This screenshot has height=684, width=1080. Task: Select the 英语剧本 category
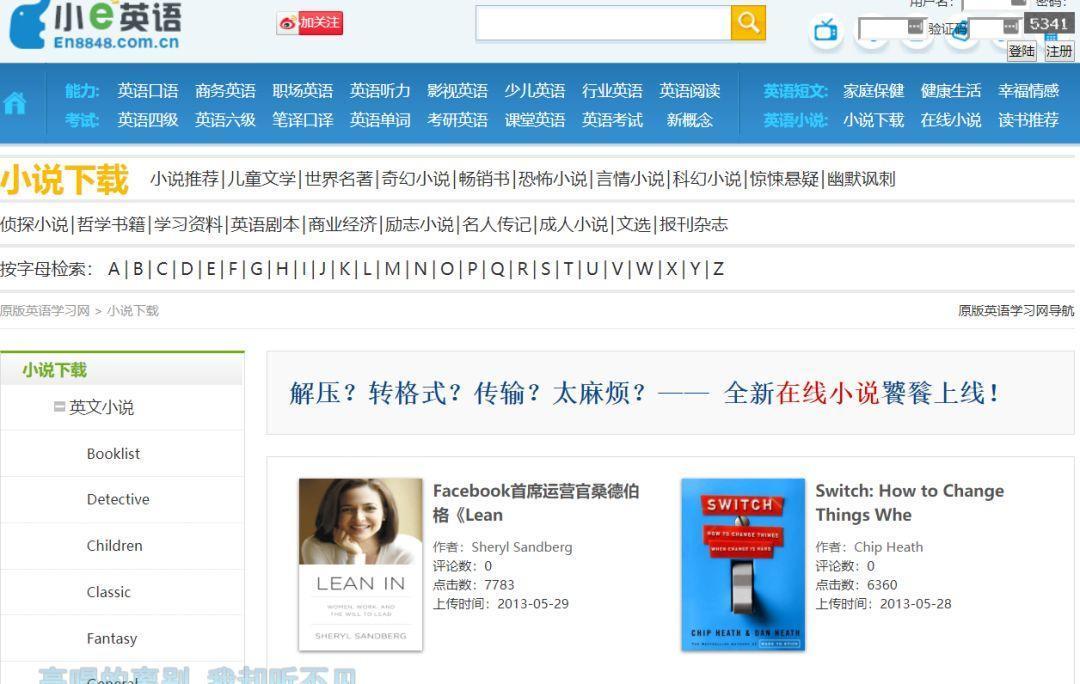click(x=265, y=225)
